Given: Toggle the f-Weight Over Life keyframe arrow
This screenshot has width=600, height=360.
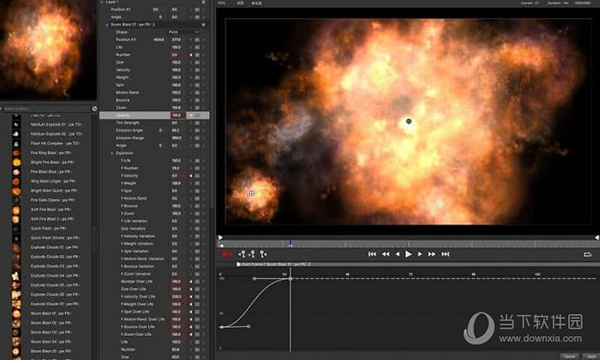Looking at the screenshot, I should coord(191,304).
